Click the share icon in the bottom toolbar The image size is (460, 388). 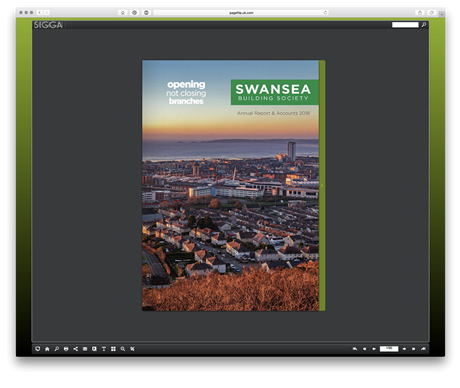point(75,349)
